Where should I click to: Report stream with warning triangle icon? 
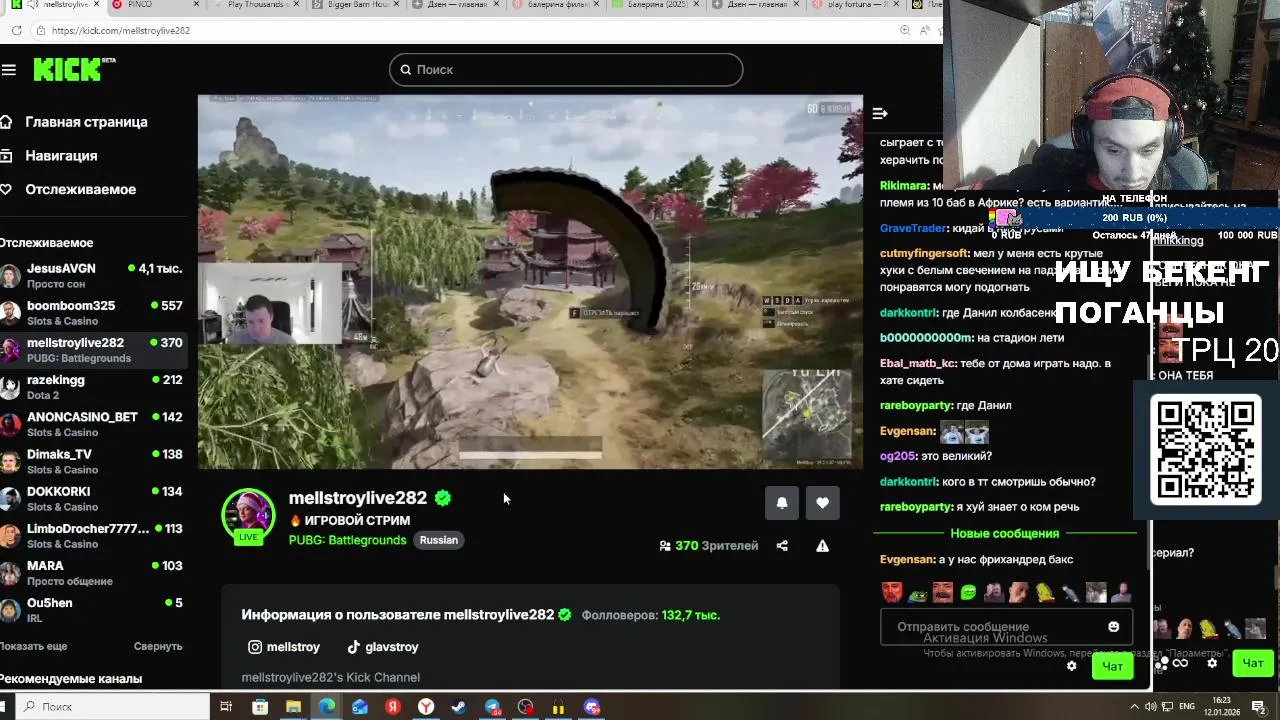point(822,546)
